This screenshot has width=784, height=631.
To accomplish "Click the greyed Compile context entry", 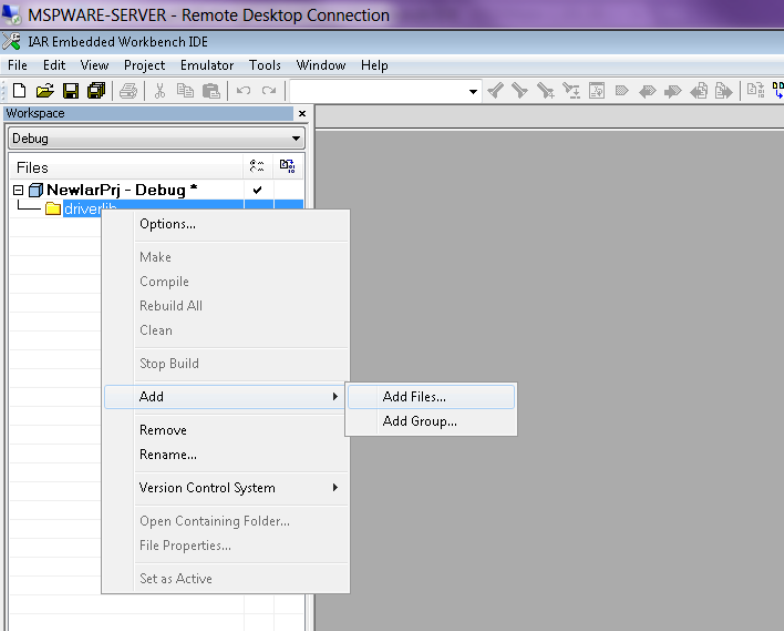I will pyautogui.click(x=225, y=282).
